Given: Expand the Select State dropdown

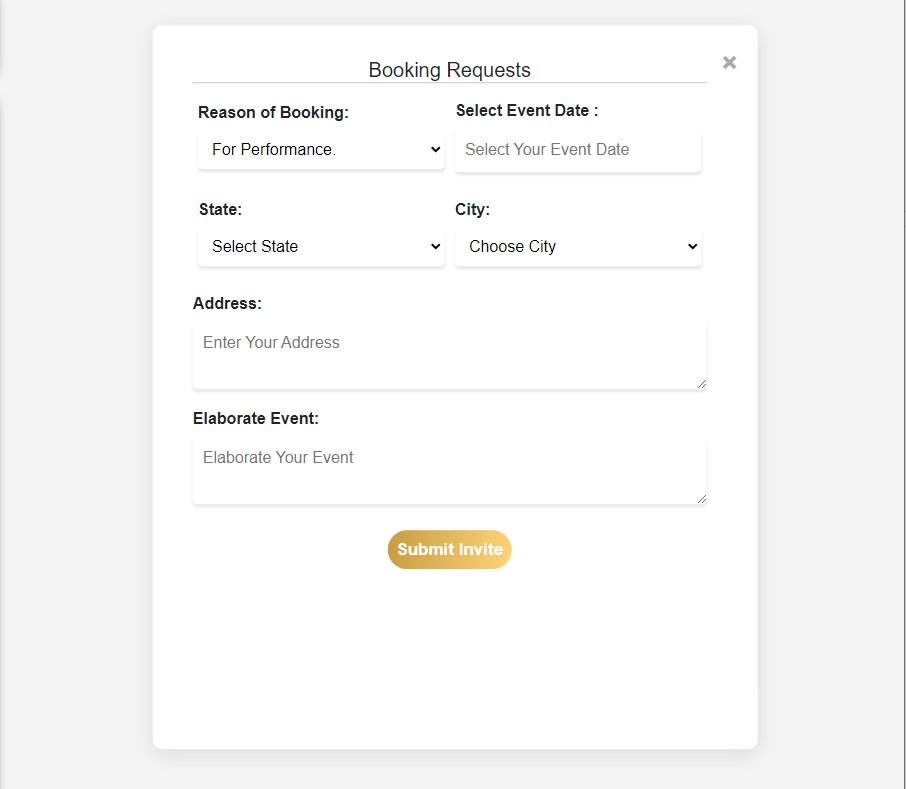Looking at the screenshot, I should click(x=320, y=246).
